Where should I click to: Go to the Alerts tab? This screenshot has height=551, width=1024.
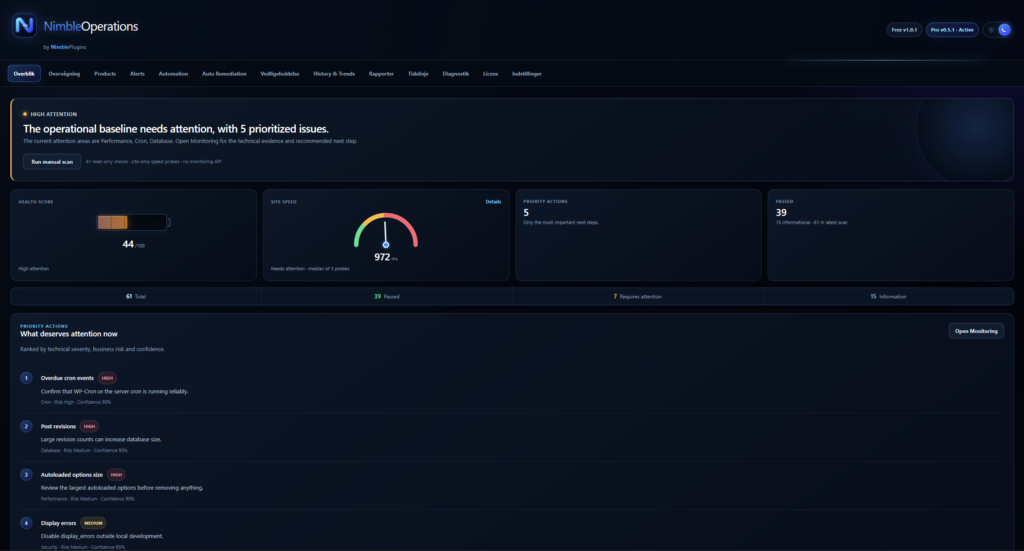(137, 74)
